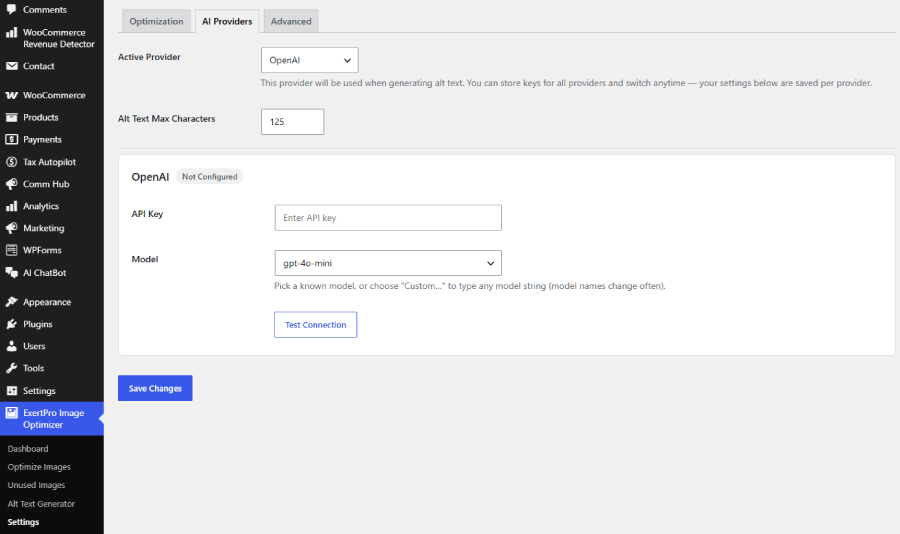This screenshot has height=534, width=900.
Task: Open the Users menu link
Action: click(34, 346)
